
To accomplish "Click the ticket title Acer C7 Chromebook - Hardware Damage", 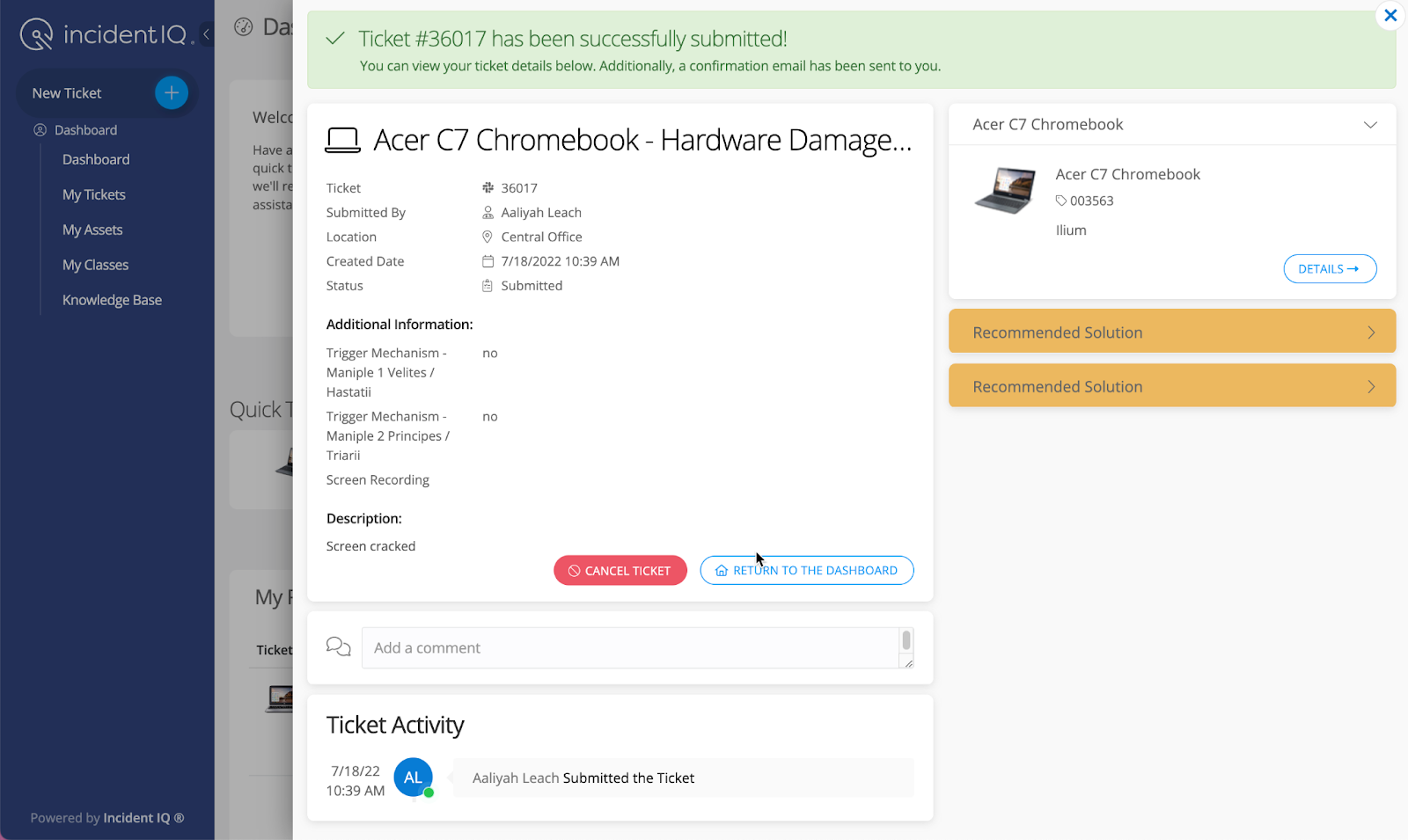I will coord(642,140).
